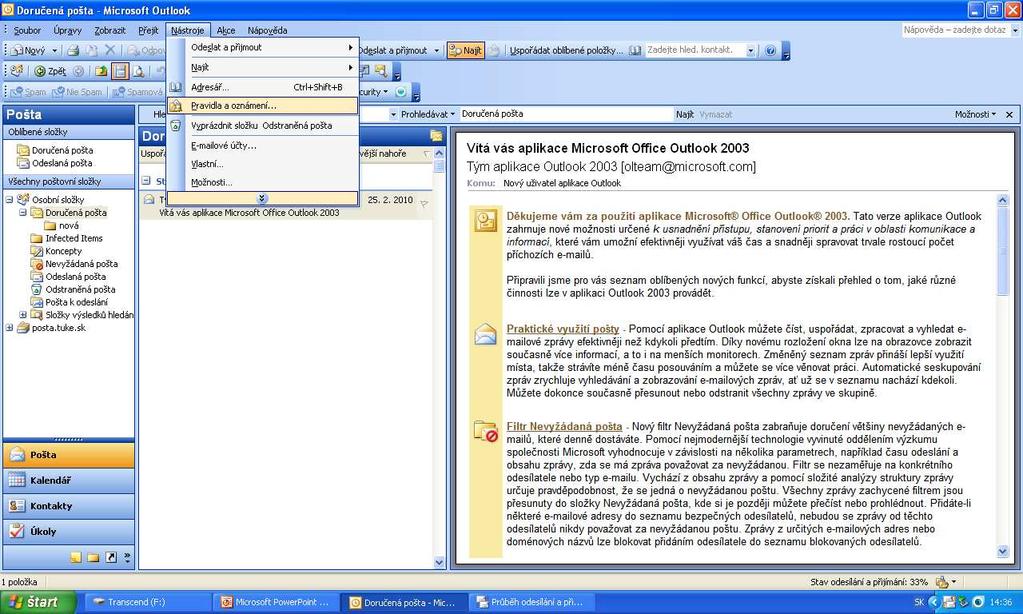Screen dimensions: 1023x614
Task: Click the up-one-level folder icon
Action: pos(101,71)
